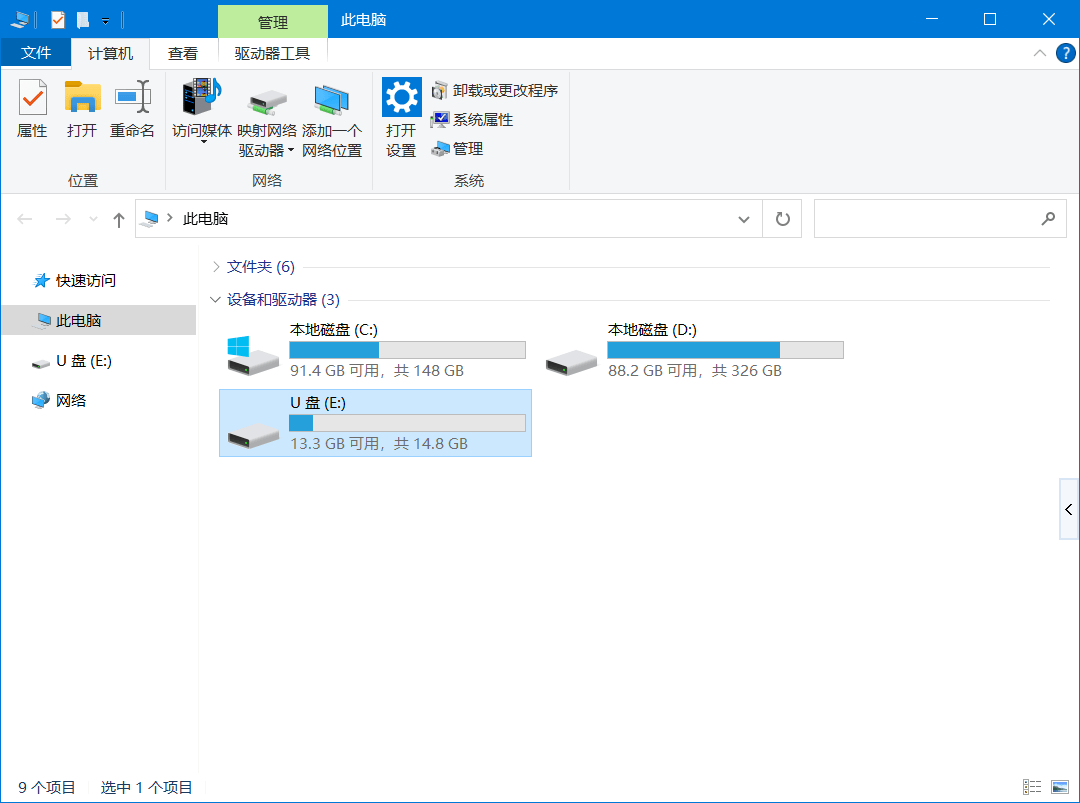Open the 文件 menu tab
The height and width of the screenshot is (803, 1080).
[36, 53]
